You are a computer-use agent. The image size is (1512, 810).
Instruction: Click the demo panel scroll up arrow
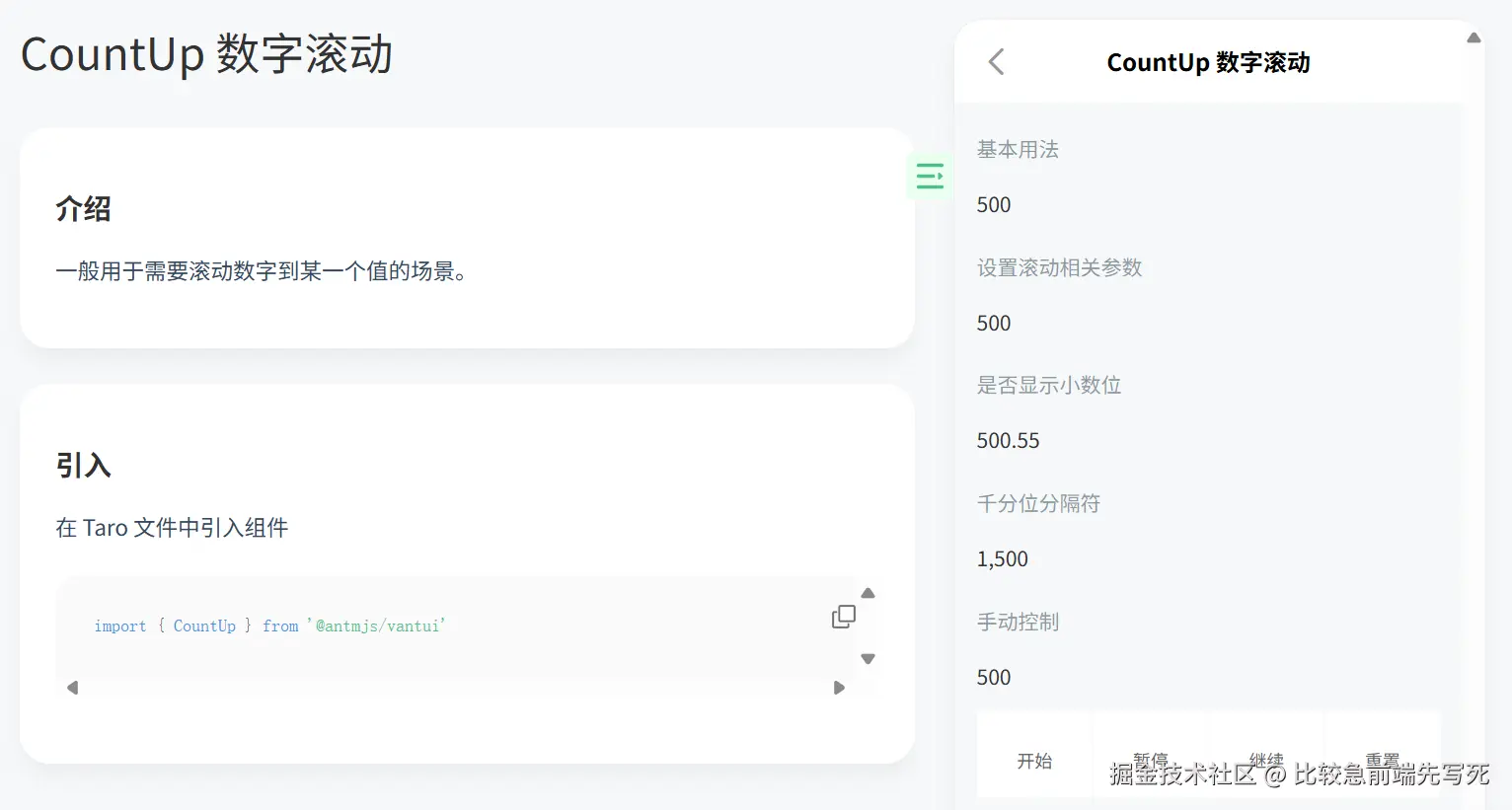pos(1474,37)
